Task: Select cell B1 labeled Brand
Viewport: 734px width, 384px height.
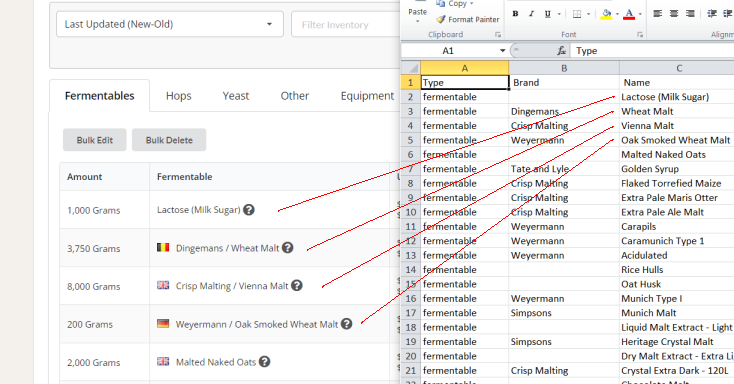Action: point(564,82)
